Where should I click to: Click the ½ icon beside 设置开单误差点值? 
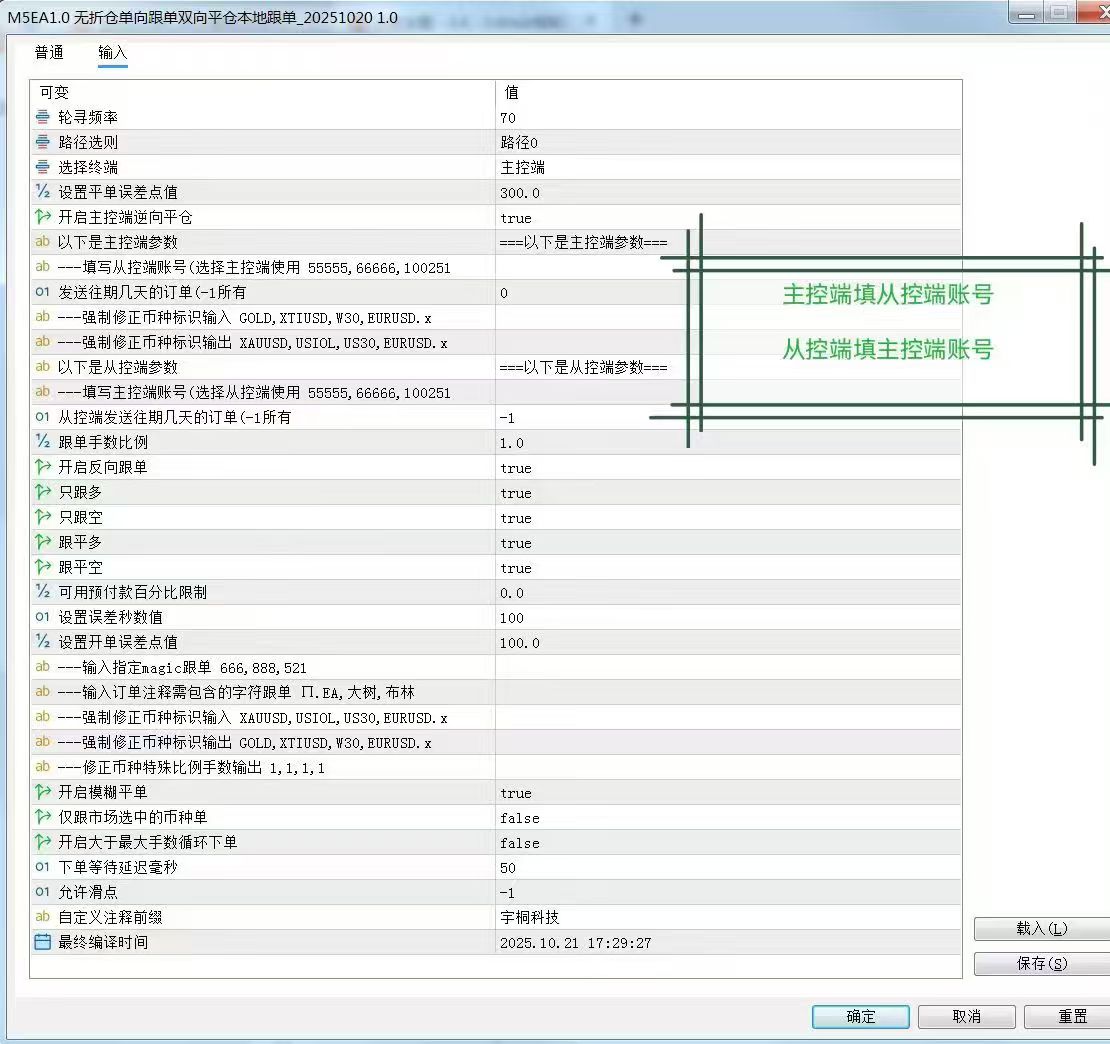(41, 642)
